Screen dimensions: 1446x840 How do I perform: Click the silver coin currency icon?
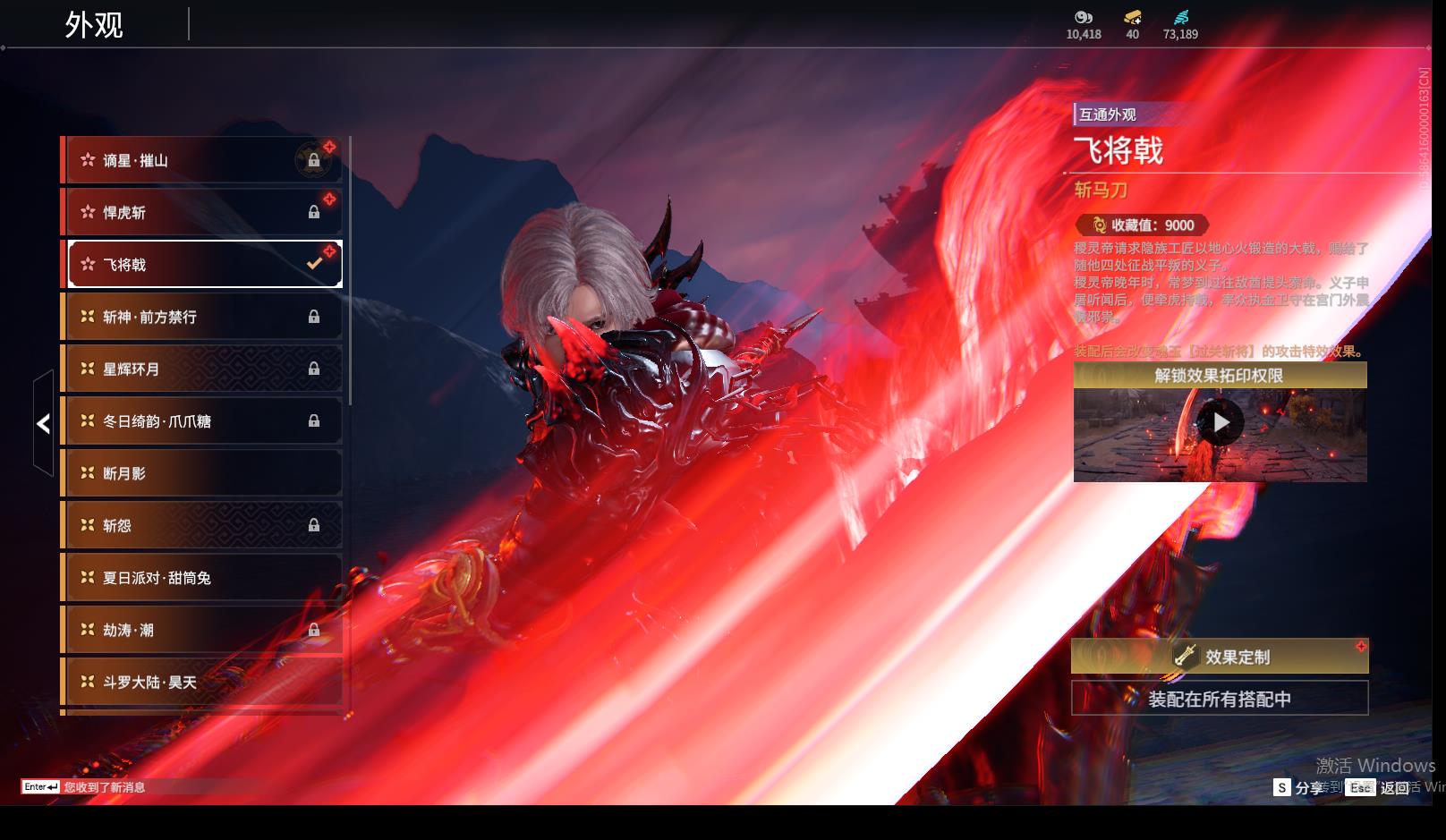click(x=1083, y=17)
